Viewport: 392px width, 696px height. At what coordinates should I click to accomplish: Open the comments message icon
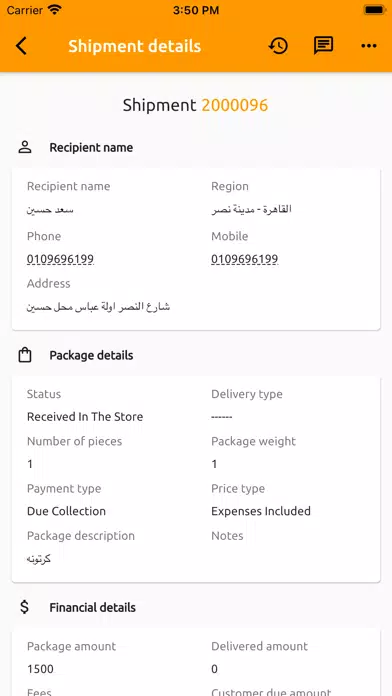point(323,46)
